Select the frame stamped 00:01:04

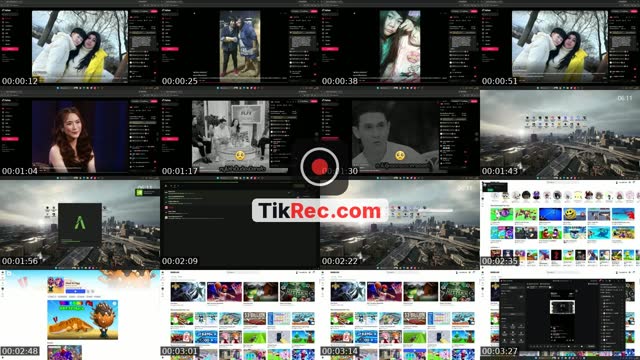[x=80, y=135]
